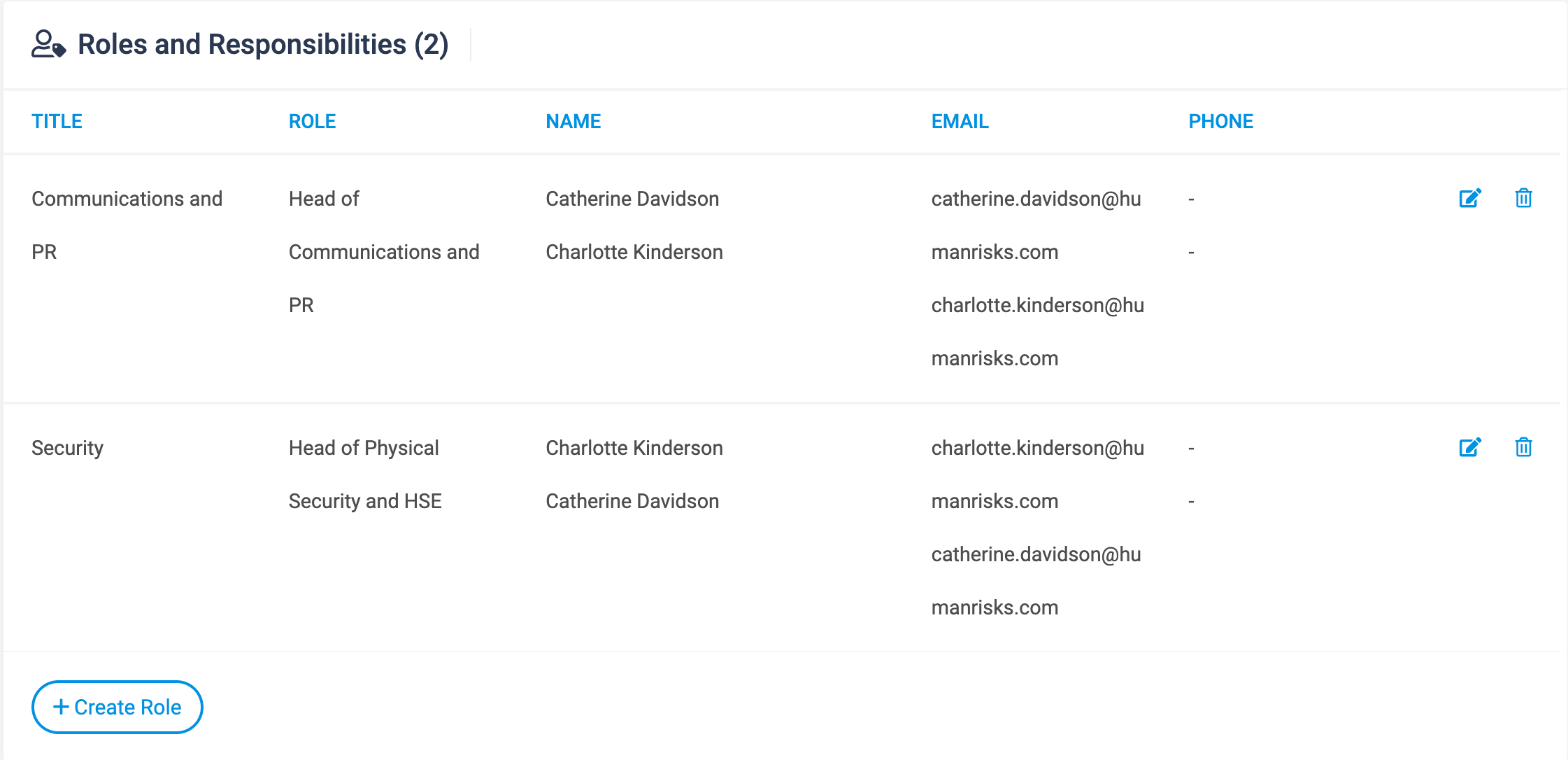This screenshot has width=1568, height=760.
Task: Click the Create Role button
Action: tap(117, 707)
